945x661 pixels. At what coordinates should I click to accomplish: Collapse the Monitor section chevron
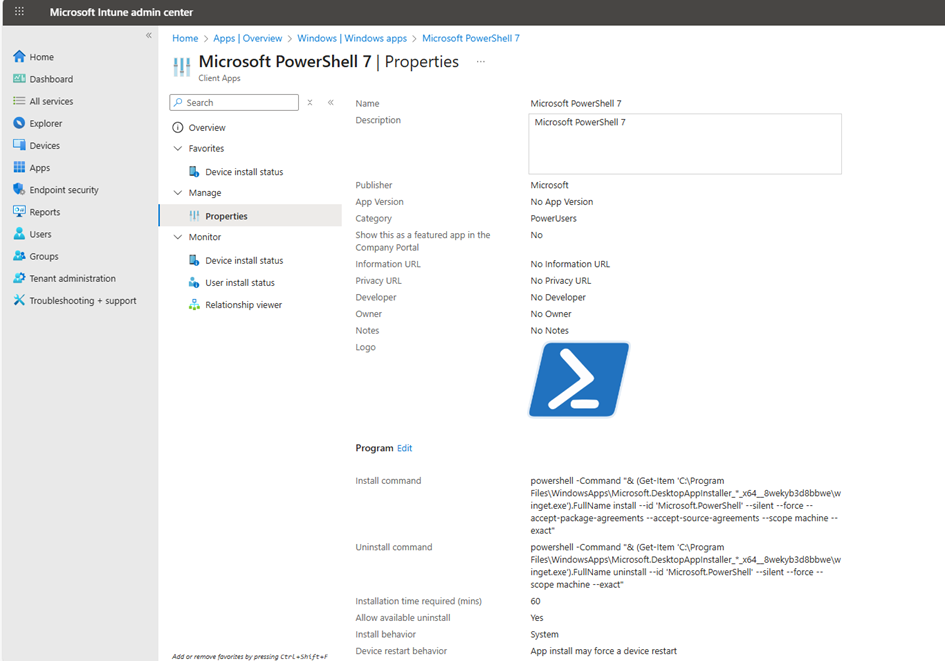(178, 237)
